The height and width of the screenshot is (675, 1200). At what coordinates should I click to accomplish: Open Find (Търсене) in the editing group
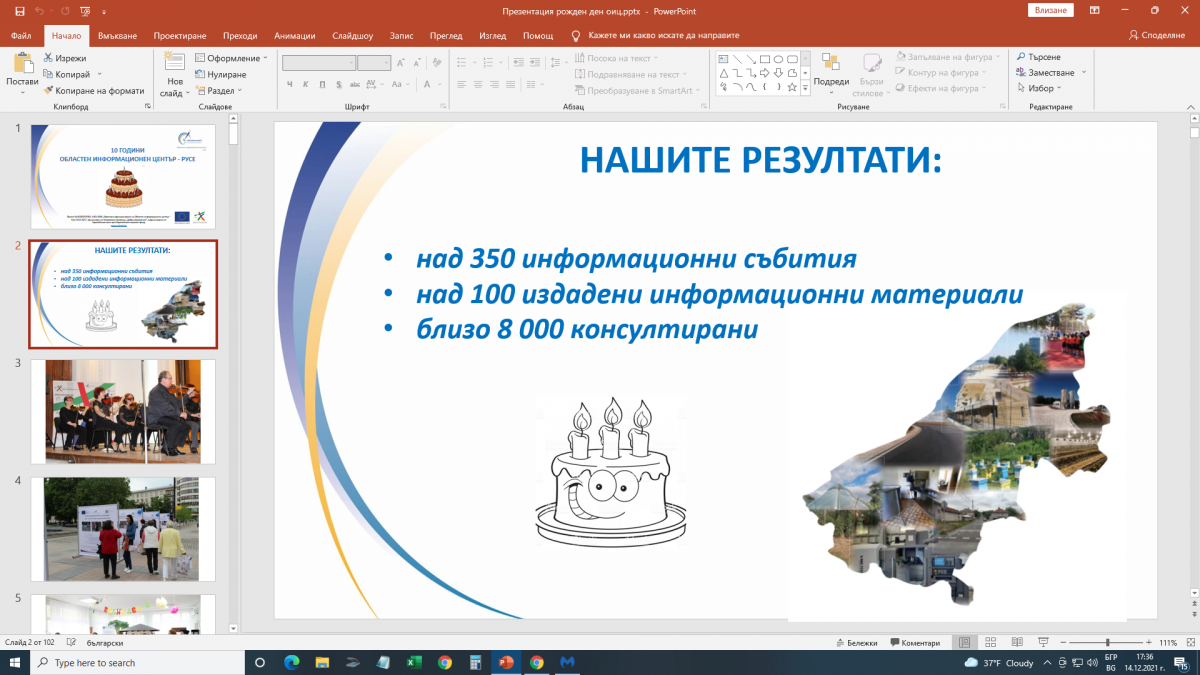point(1038,57)
